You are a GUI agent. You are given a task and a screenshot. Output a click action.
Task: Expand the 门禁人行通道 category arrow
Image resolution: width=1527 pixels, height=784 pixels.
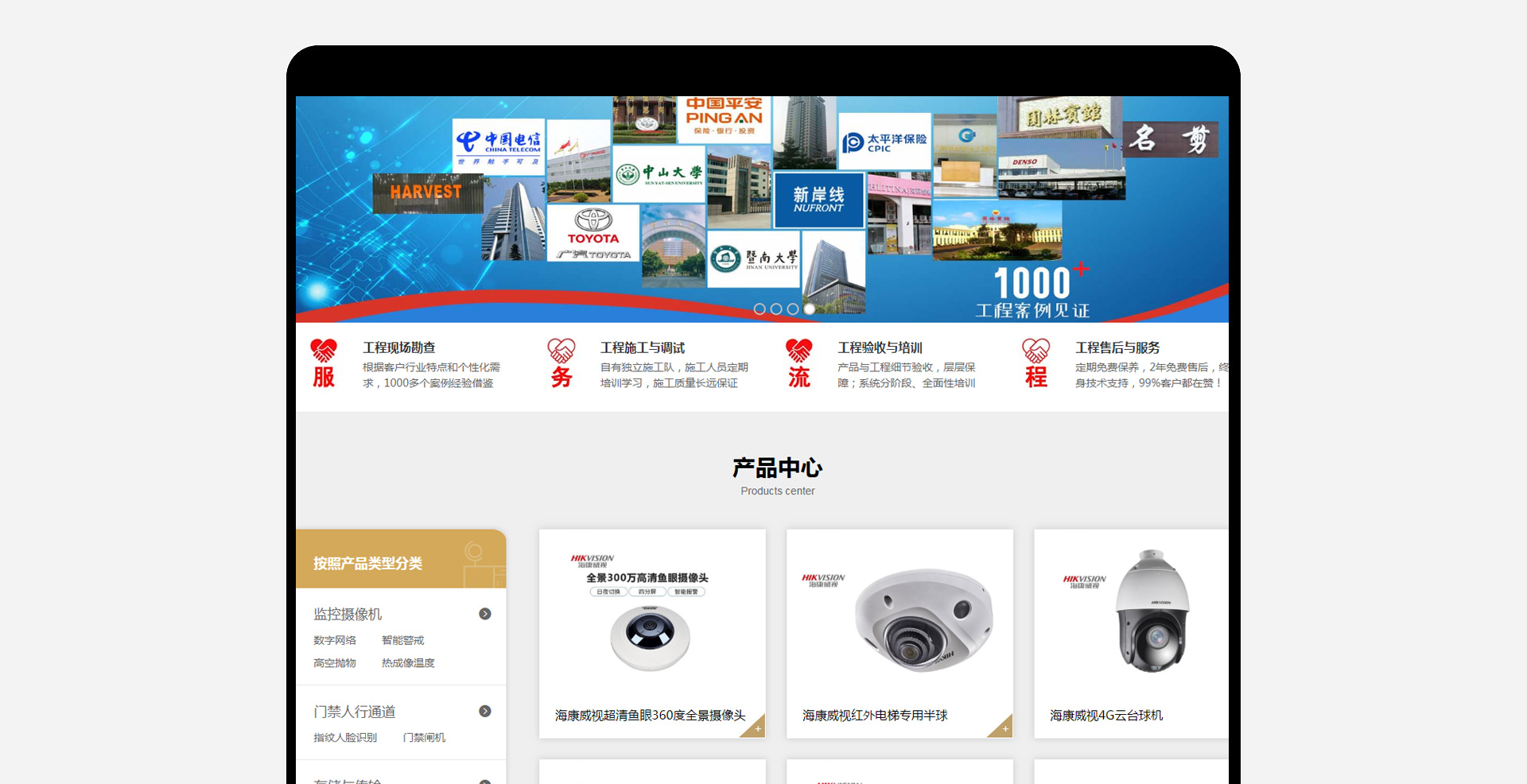click(x=485, y=711)
